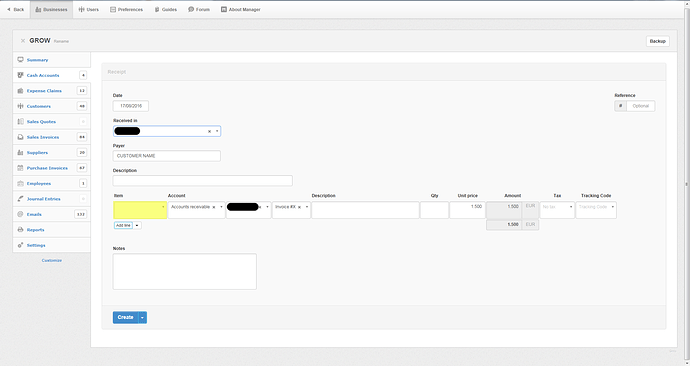Open Reports from the sidebar
Viewport: 690px width, 366px height.
51,230
